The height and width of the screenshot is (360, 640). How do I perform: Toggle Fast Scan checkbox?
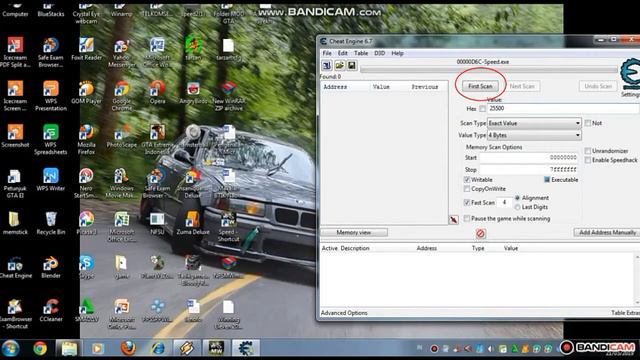pos(467,202)
